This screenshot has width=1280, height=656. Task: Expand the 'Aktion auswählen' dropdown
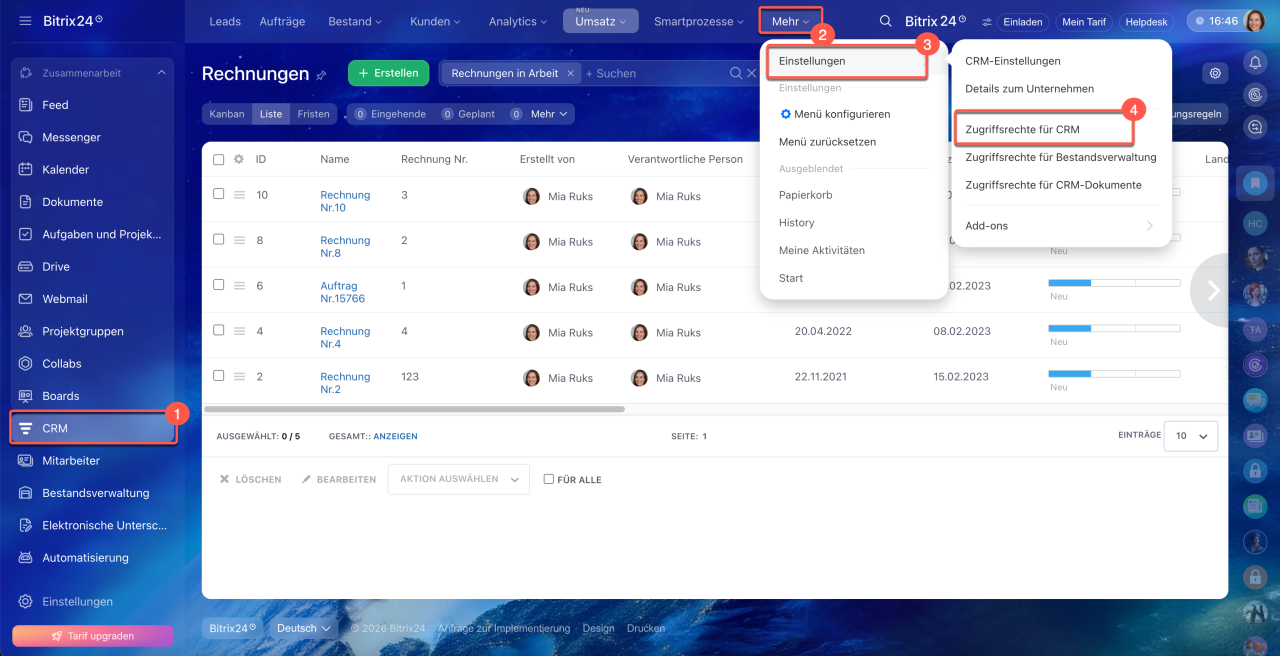tap(459, 479)
